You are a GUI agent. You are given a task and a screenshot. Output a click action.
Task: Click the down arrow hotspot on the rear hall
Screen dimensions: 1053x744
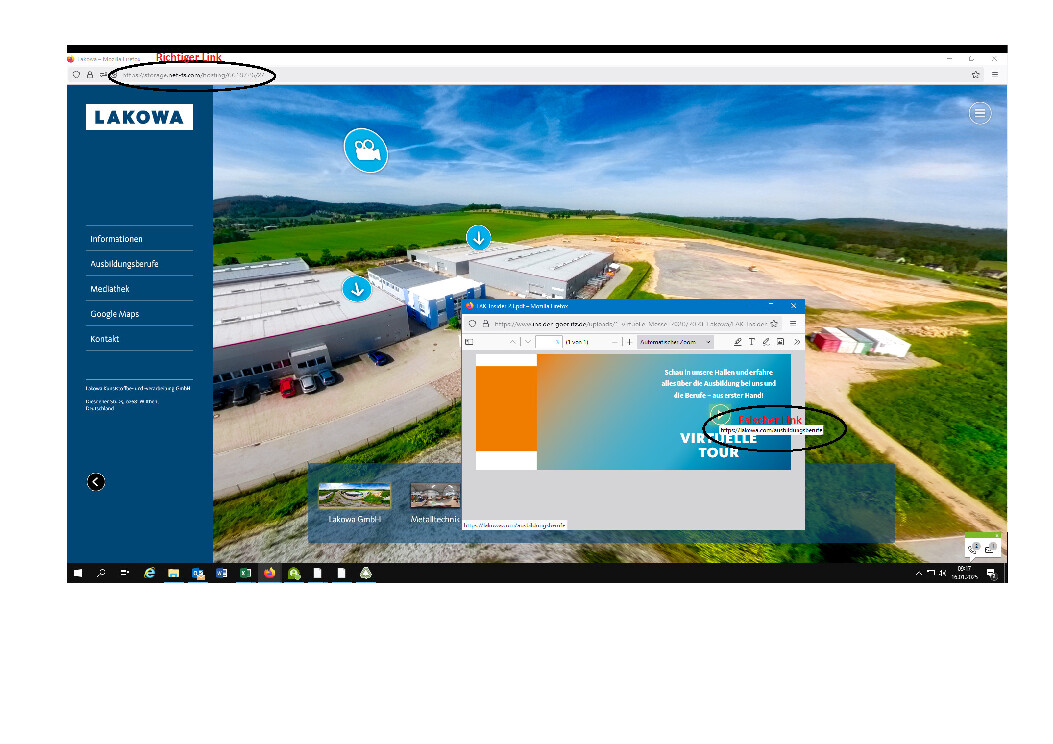coord(479,238)
